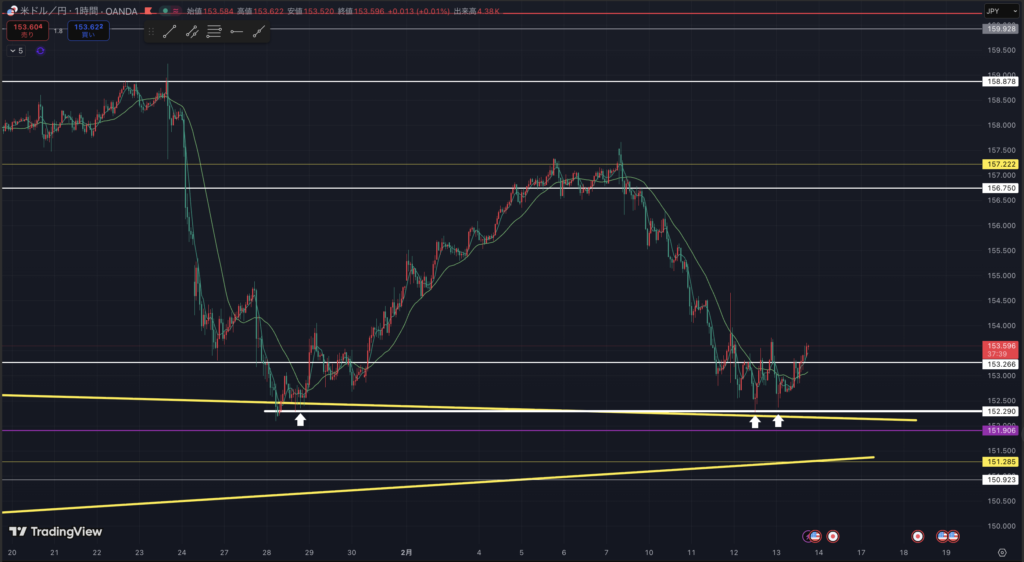Select the horizontal ray tool
1024x562 pixels.
point(237,31)
